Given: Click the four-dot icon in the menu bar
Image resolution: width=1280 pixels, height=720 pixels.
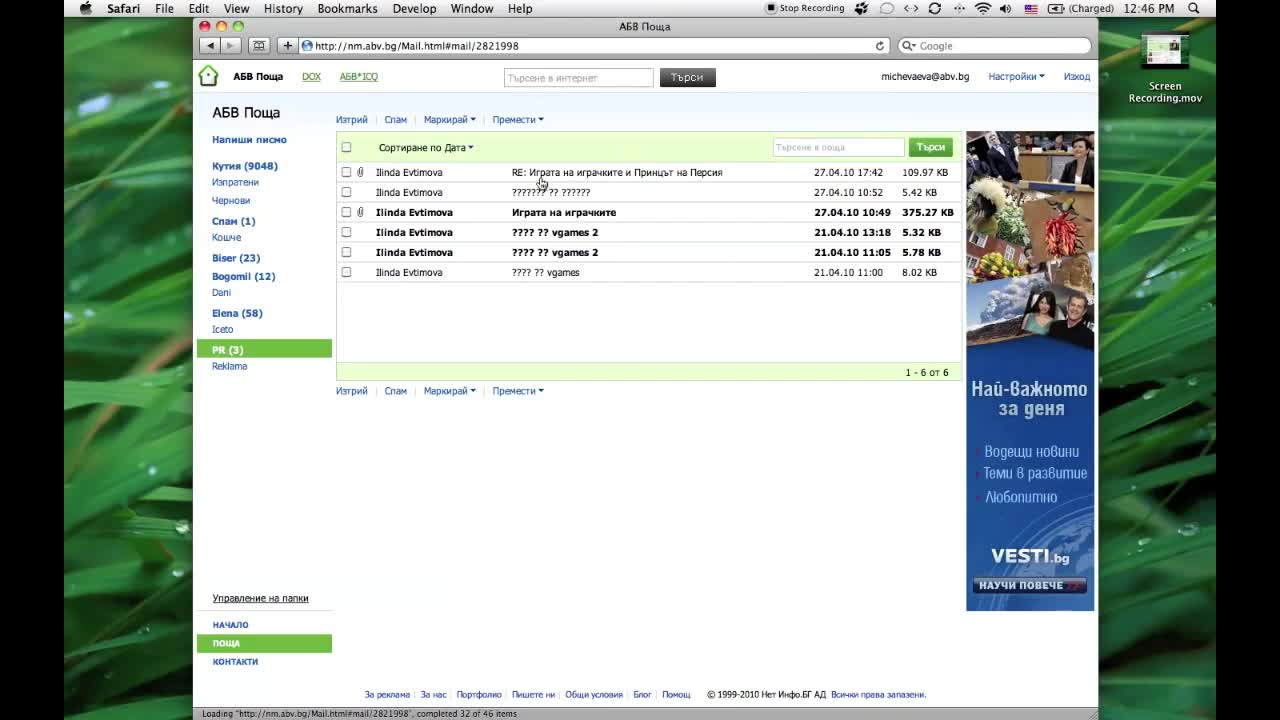Looking at the screenshot, I should [958, 8].
